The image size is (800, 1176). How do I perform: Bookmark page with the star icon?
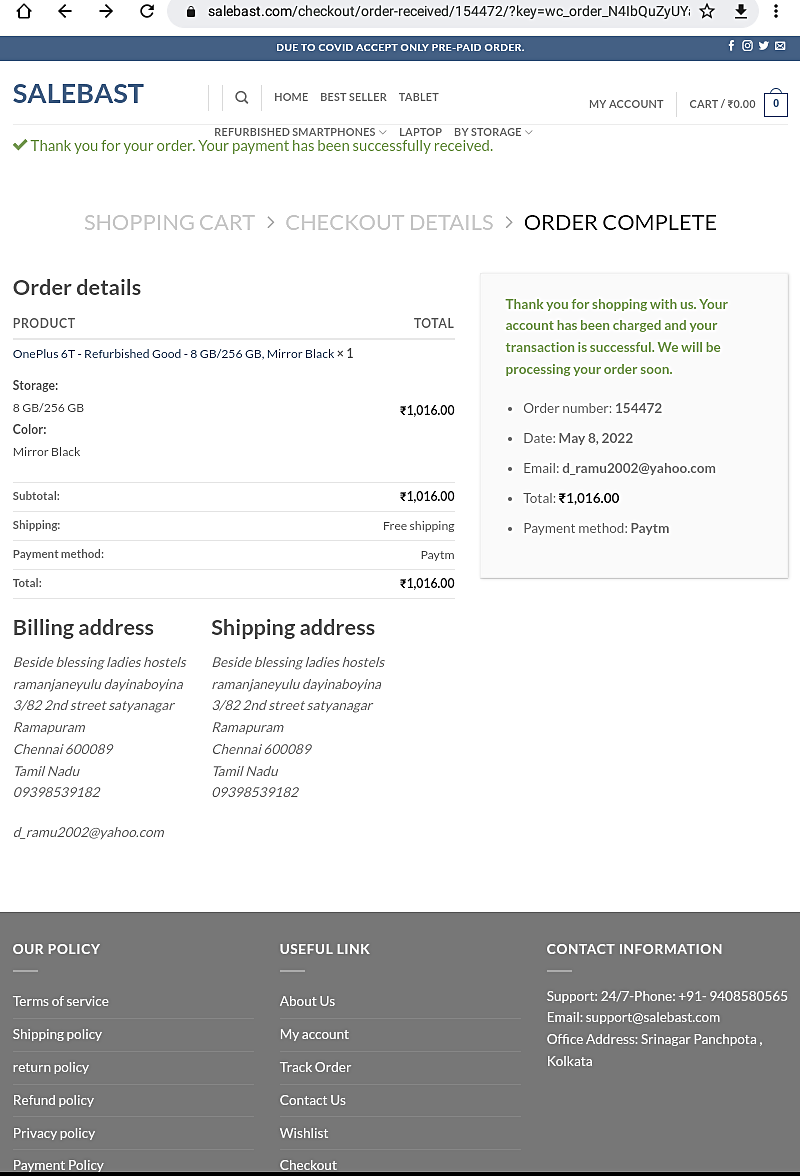707,12
